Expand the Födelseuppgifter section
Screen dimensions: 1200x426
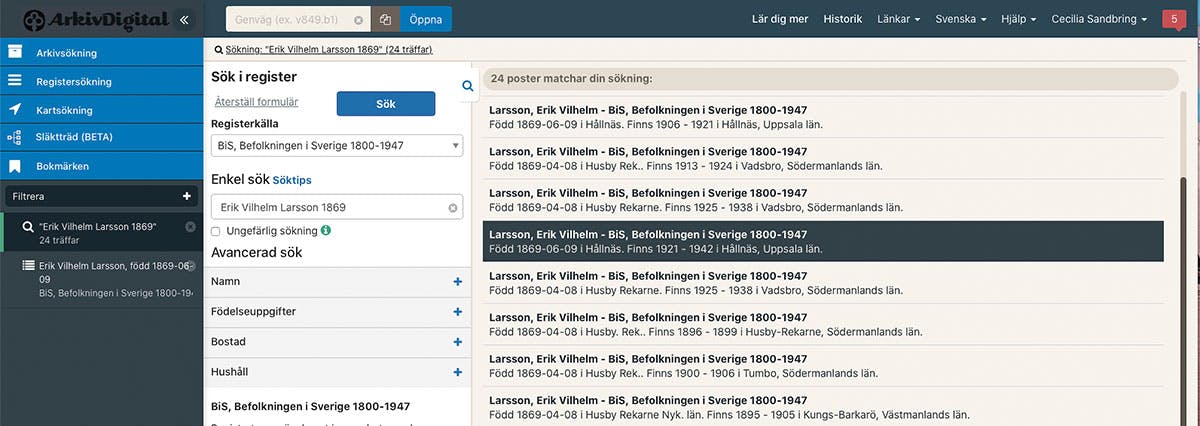(458, 312)
